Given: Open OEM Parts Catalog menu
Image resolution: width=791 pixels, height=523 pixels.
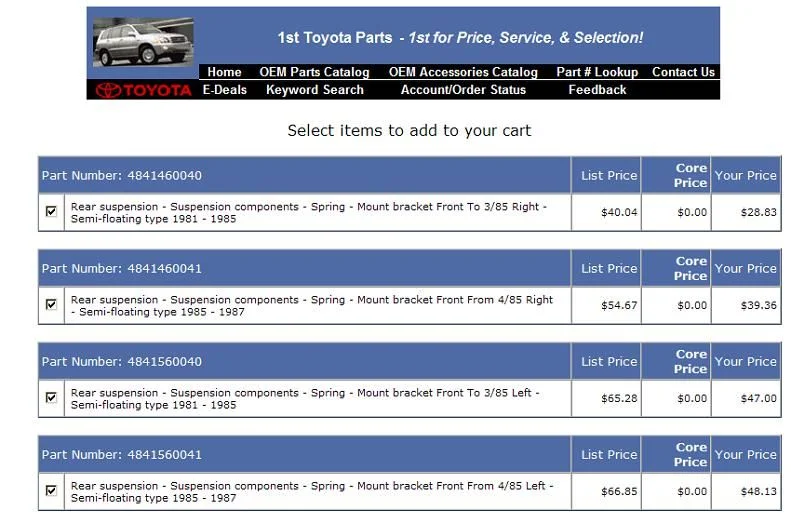Looking at the screenshot, I should (x=314, y=72).
